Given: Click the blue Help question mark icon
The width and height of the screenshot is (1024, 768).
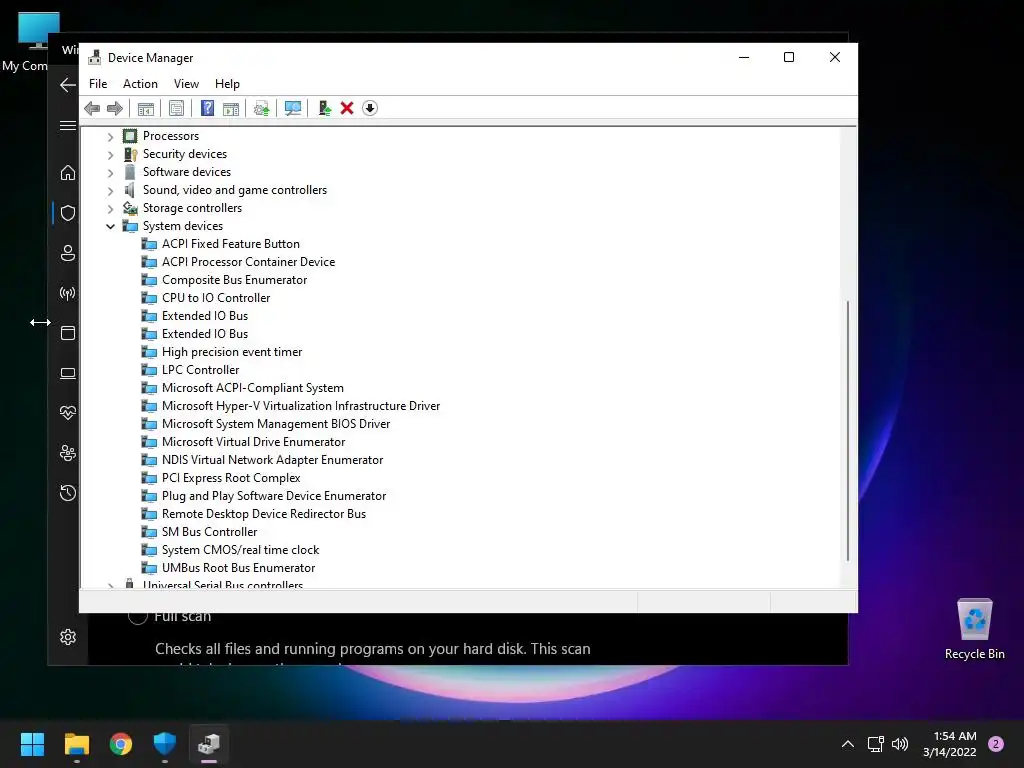Looking at the screenshot, I should pyautogui.click(x=207, y=108).
